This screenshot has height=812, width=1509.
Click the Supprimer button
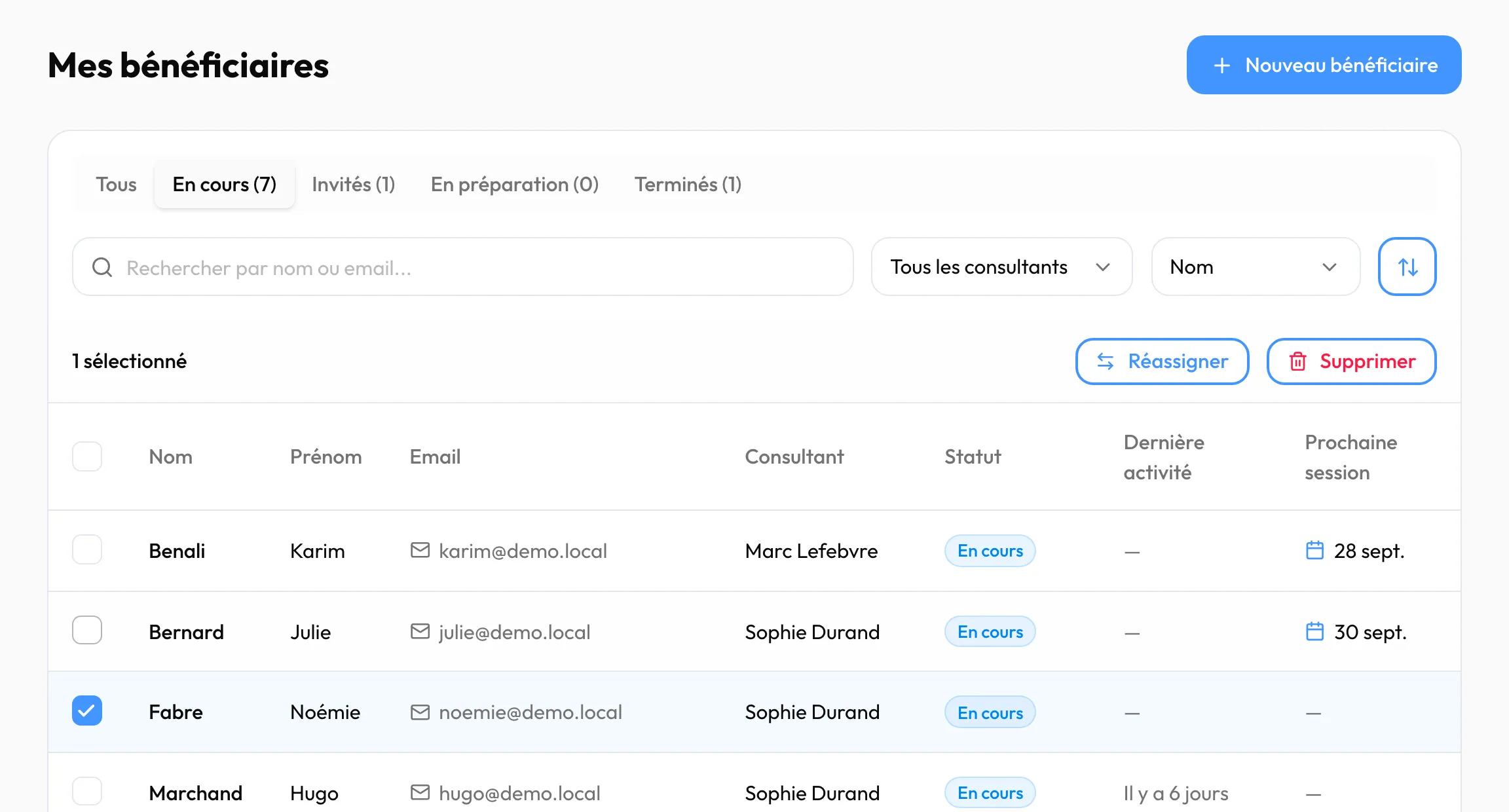click(x=1351, y=361)
